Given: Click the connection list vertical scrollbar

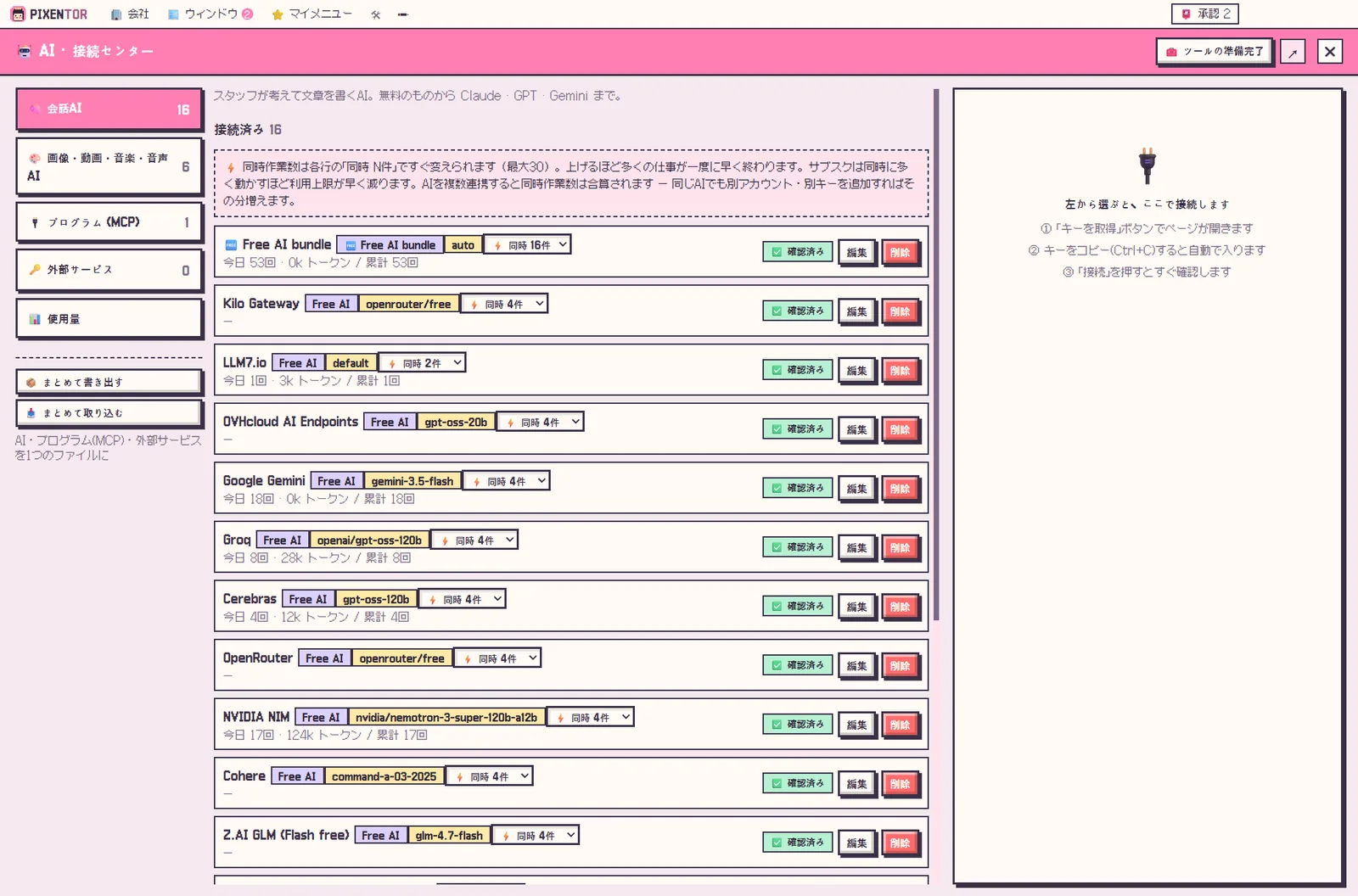Looking at the screenshot, I should point(936,354).
